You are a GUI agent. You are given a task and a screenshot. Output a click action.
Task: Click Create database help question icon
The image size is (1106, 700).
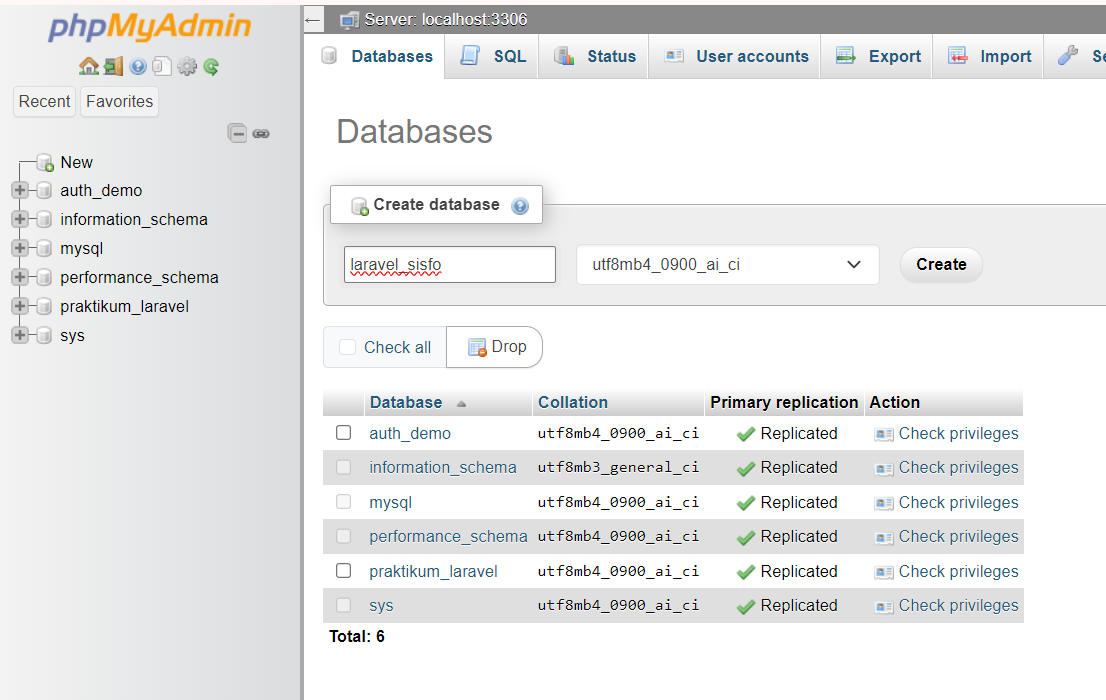(520, 206)
